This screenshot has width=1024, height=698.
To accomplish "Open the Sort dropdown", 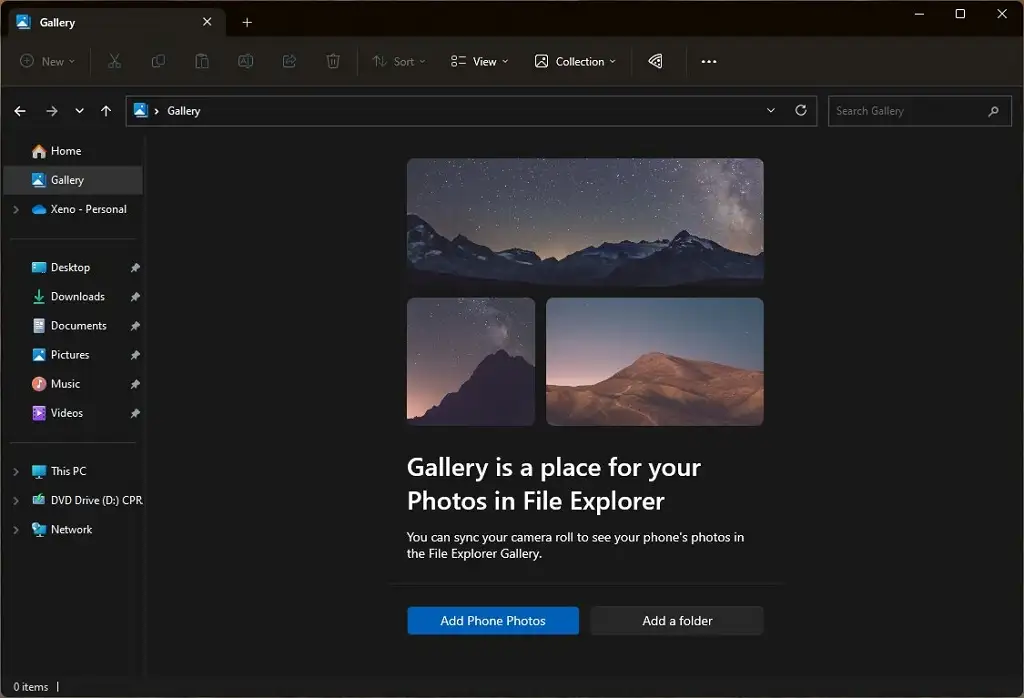I will [398, 61].
